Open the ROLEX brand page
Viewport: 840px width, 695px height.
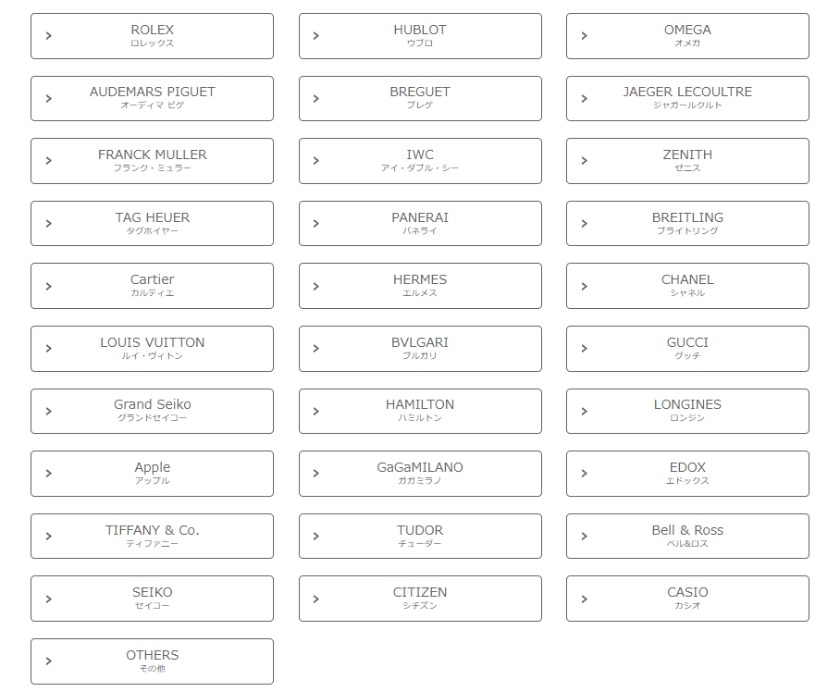(x=152, y=36)
